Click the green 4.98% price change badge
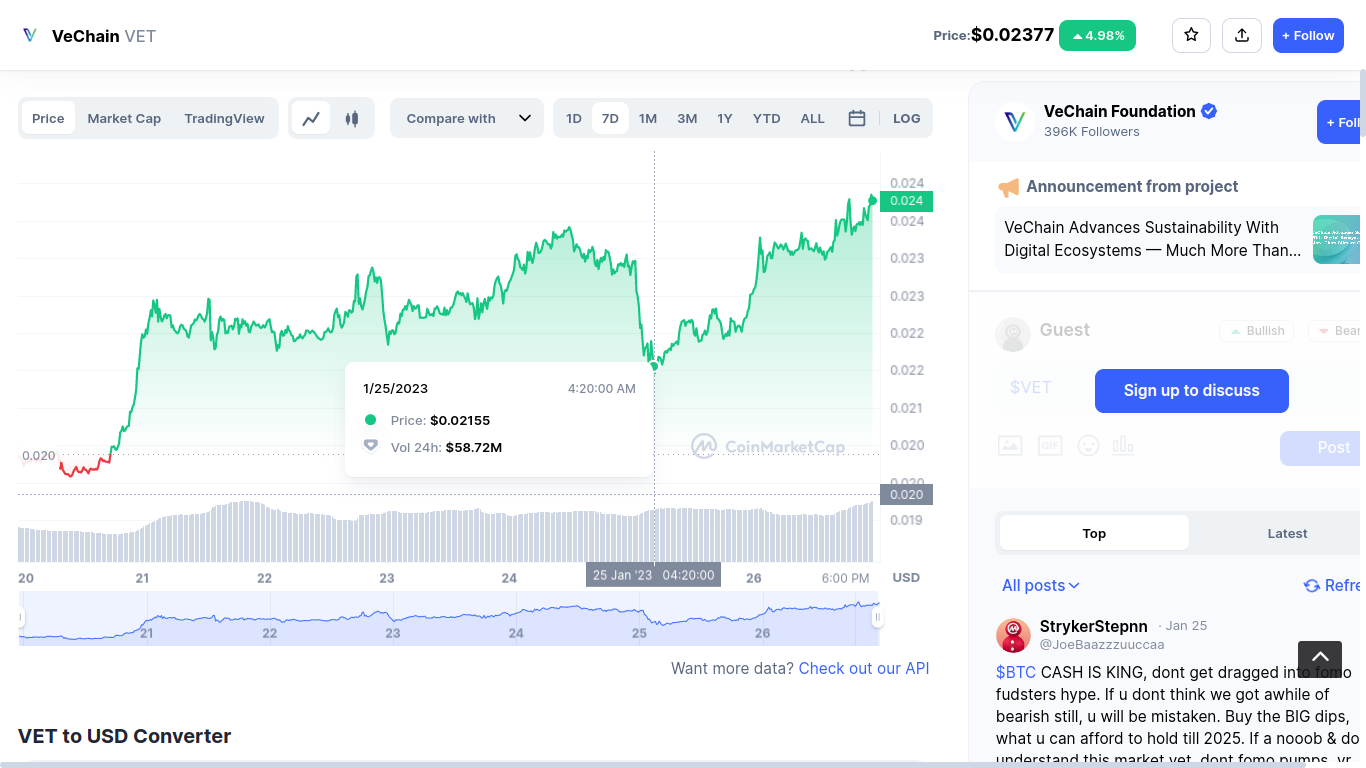 coord(1097,35)
